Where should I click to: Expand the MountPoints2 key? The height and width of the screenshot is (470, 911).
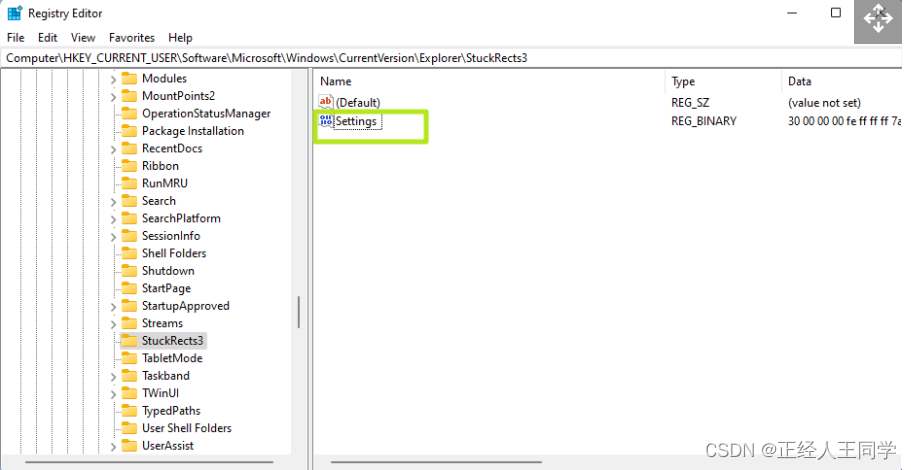click(x=113, y=97)
